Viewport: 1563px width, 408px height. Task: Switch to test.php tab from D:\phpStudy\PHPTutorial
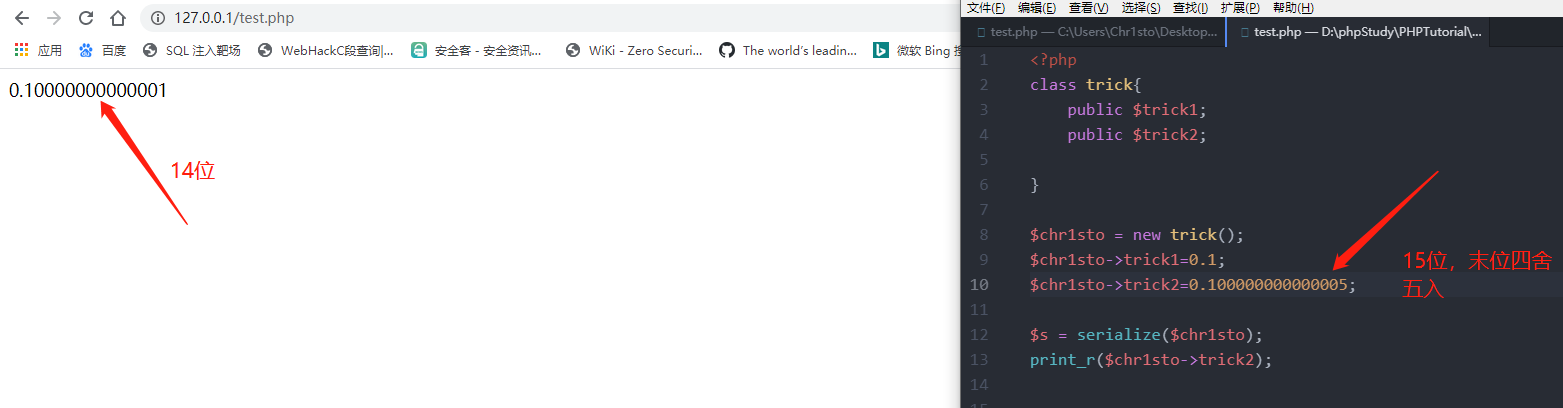(1360, 32)
